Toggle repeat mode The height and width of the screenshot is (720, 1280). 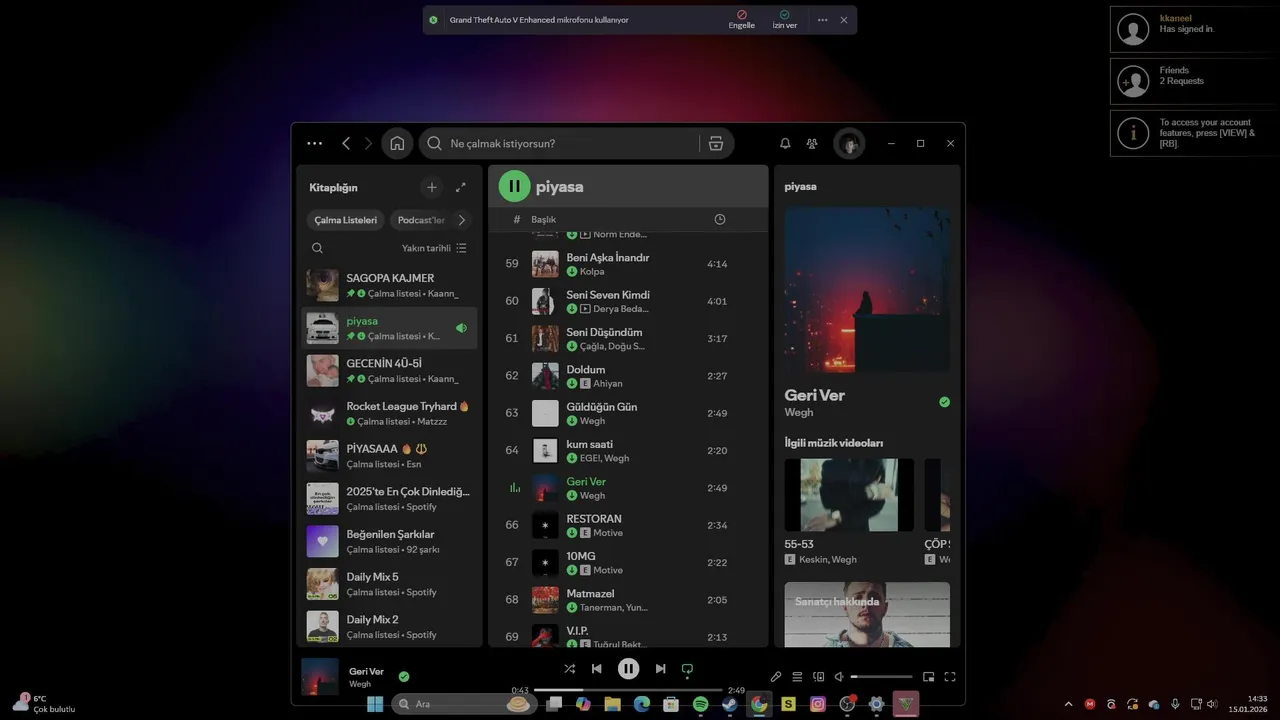tap(687, 669)
